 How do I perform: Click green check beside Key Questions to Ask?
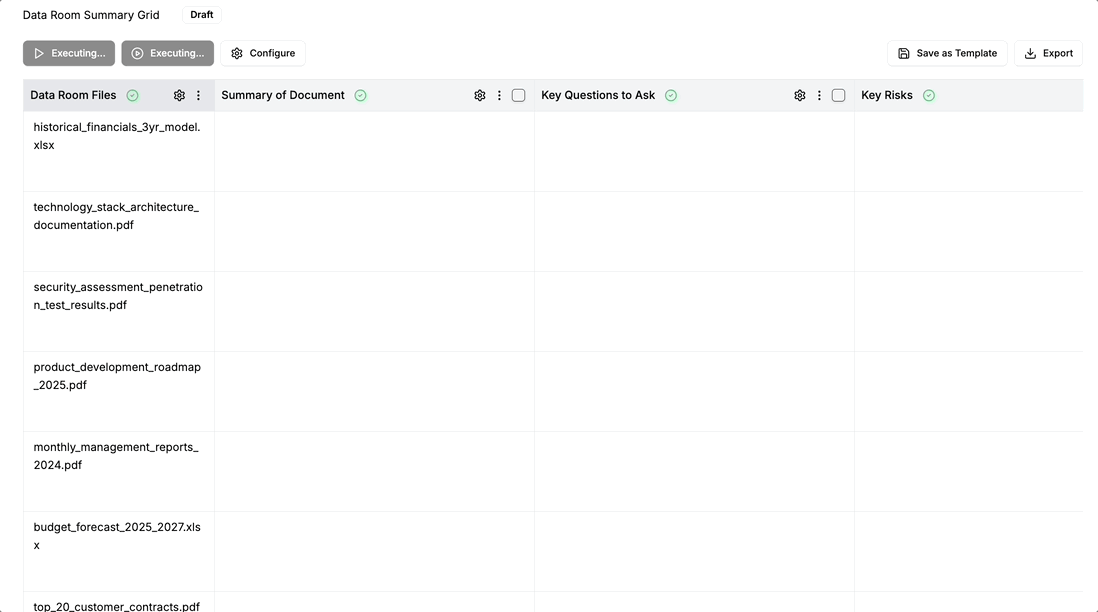click(671, 95)
